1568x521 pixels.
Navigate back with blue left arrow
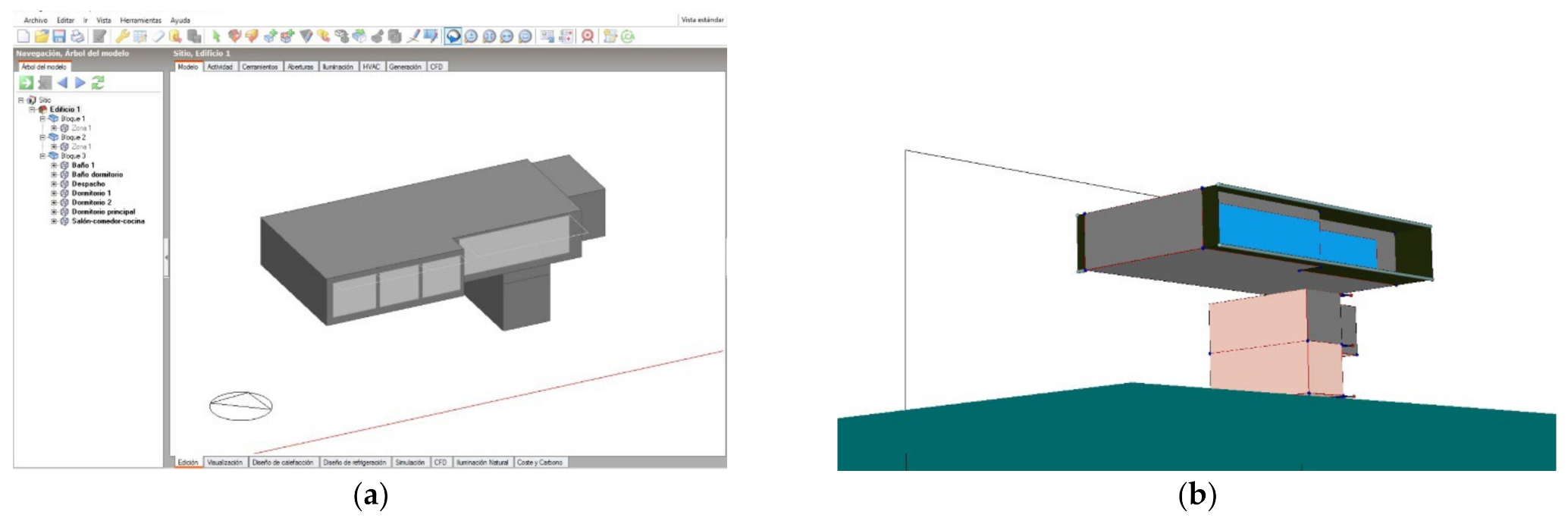click(62, 83)
